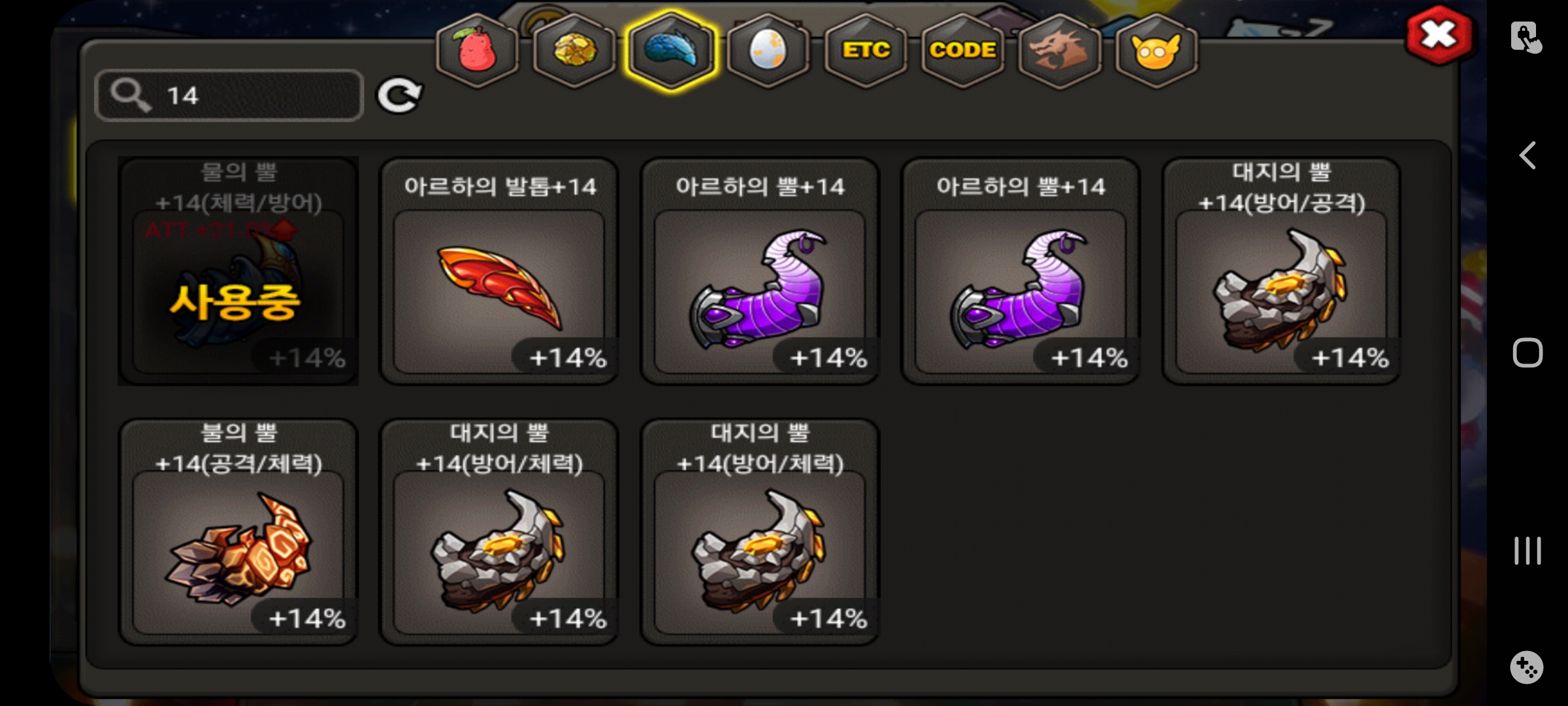This screenshot has width=1568, height=706.
Task: Select 대지의 뿔 +14(방어/공격) item
Action: (x=1281, y=271)
